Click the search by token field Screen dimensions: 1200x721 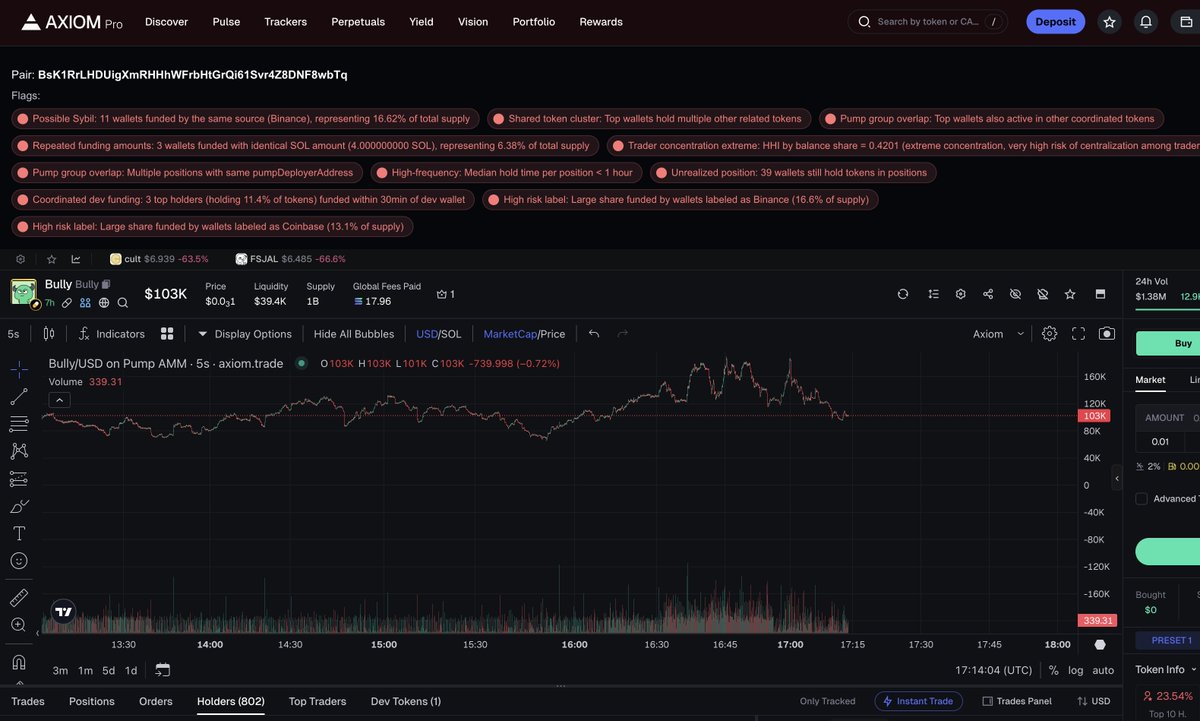tap(928, 21)
